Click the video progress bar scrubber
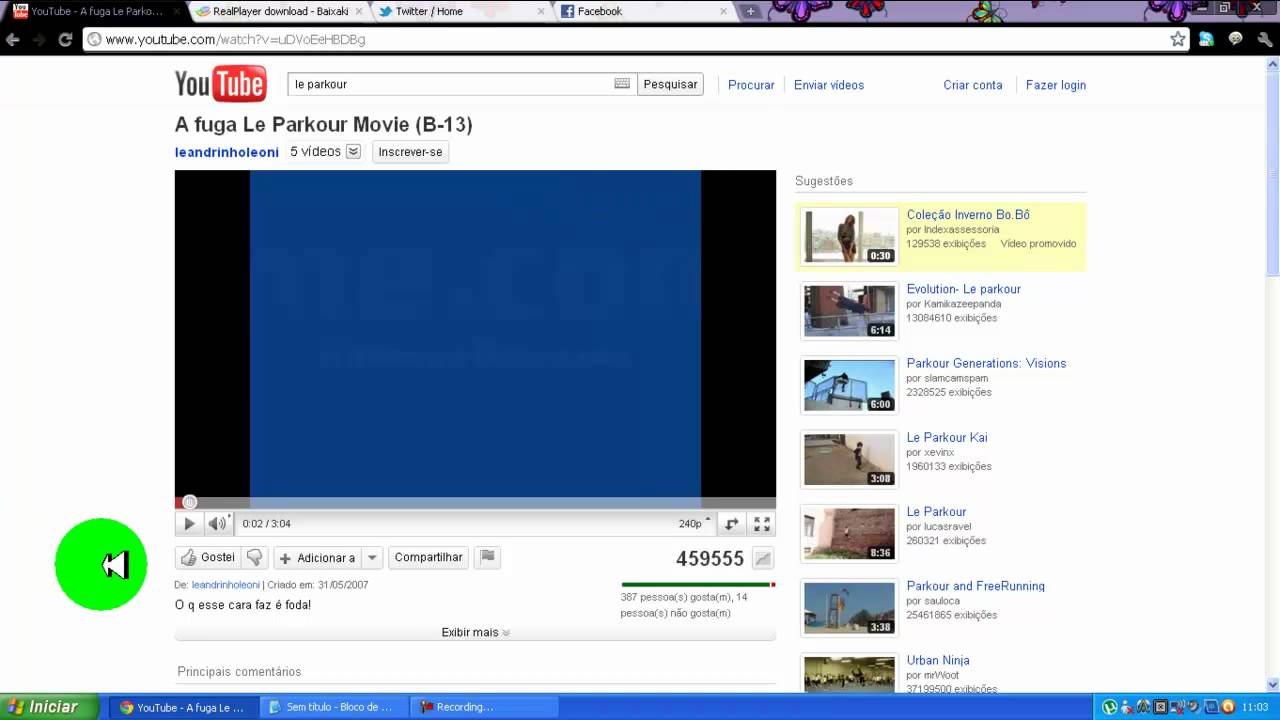The width and height of the screenshot is (1280, 720). coord(190,502)
